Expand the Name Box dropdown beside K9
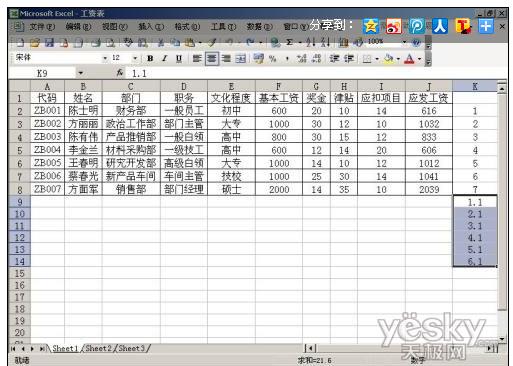Viewport: 513px width, 366px height. (81, 73)
